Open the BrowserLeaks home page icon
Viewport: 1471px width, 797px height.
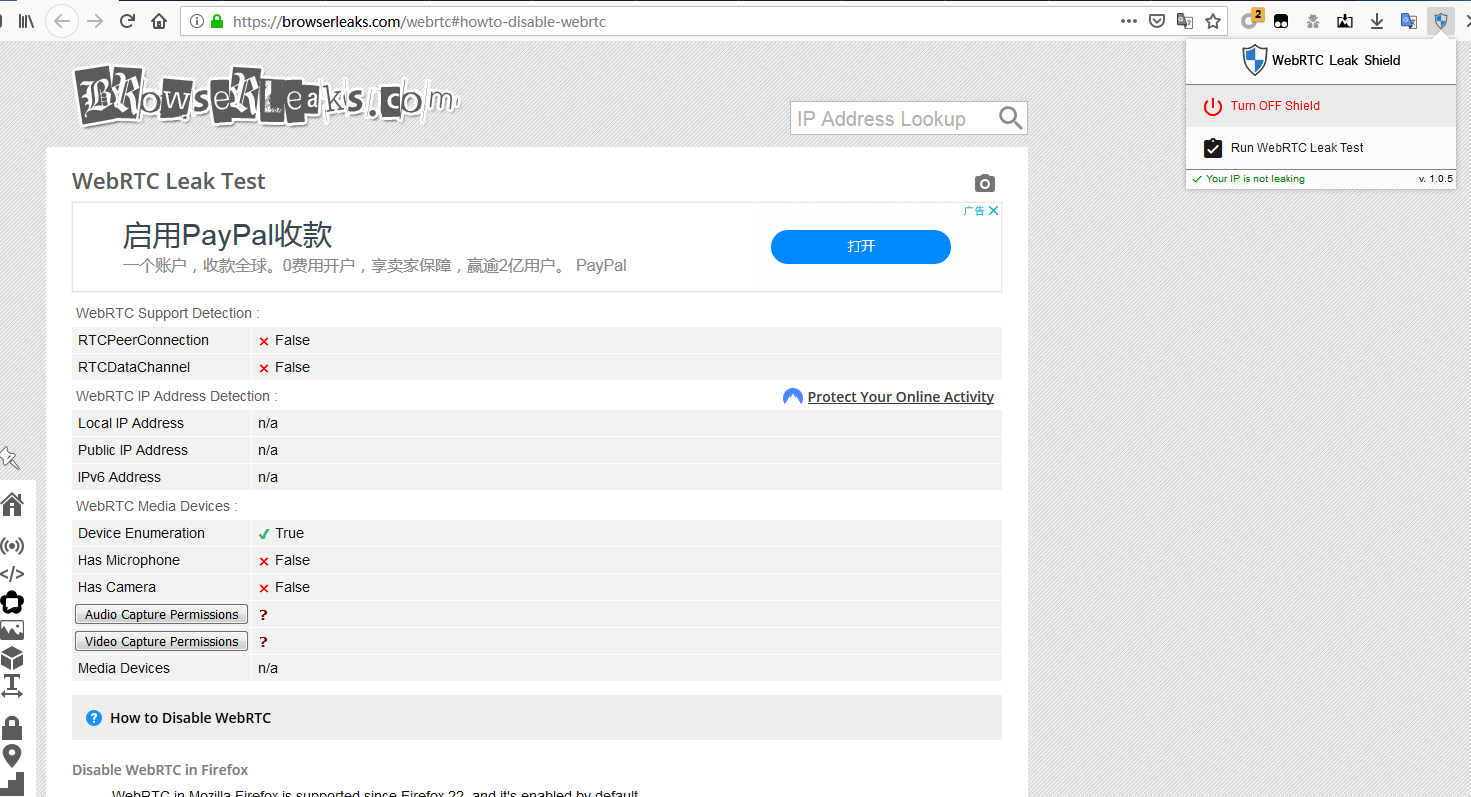[x=14, y=504]
